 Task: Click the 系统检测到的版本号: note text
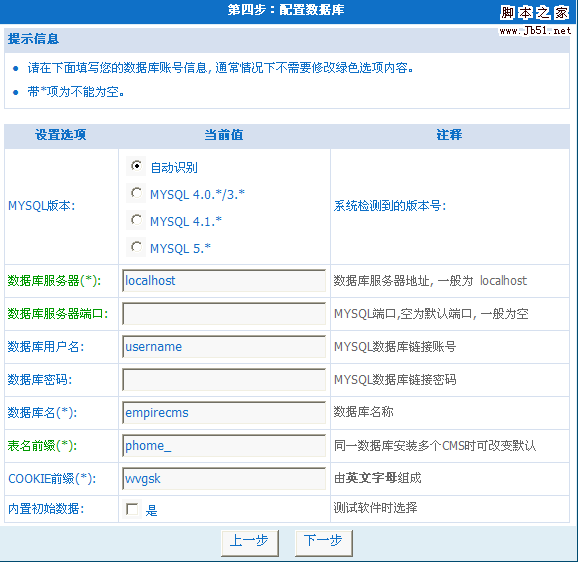pos(390,206)
